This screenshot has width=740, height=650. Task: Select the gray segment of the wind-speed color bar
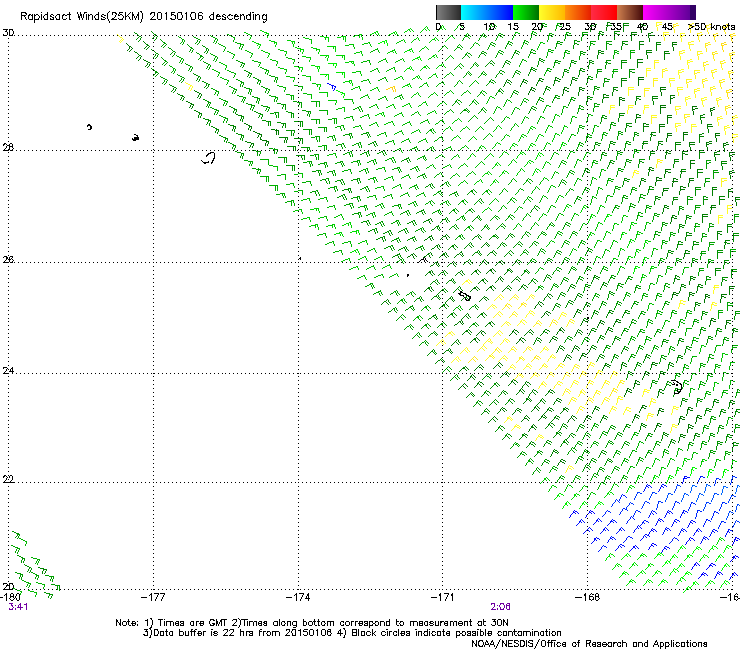(448, 12)
